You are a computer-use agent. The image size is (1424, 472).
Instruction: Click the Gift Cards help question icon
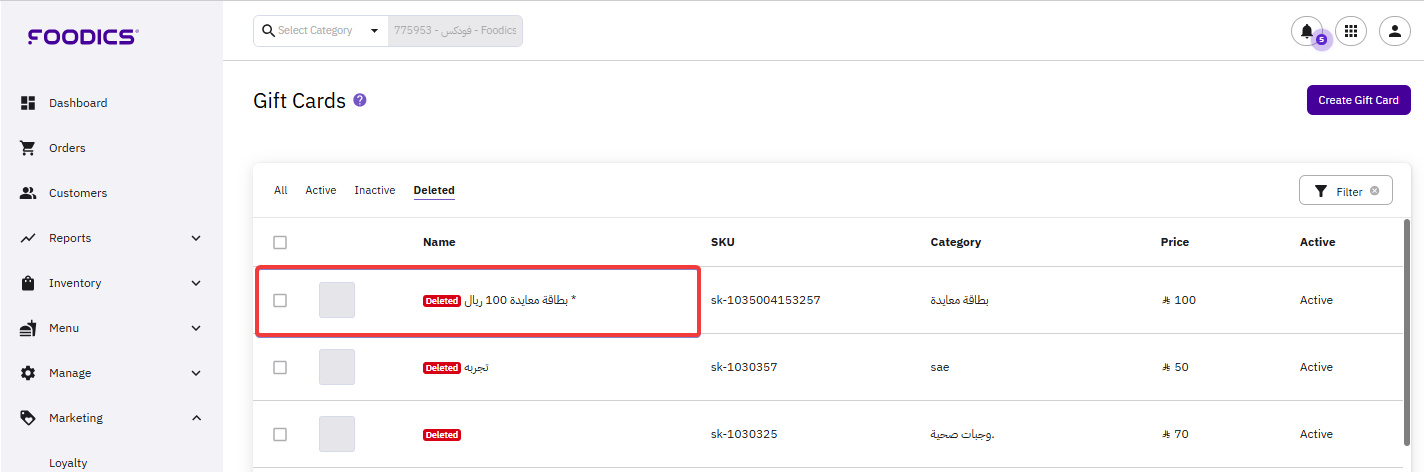coord(360,101)
